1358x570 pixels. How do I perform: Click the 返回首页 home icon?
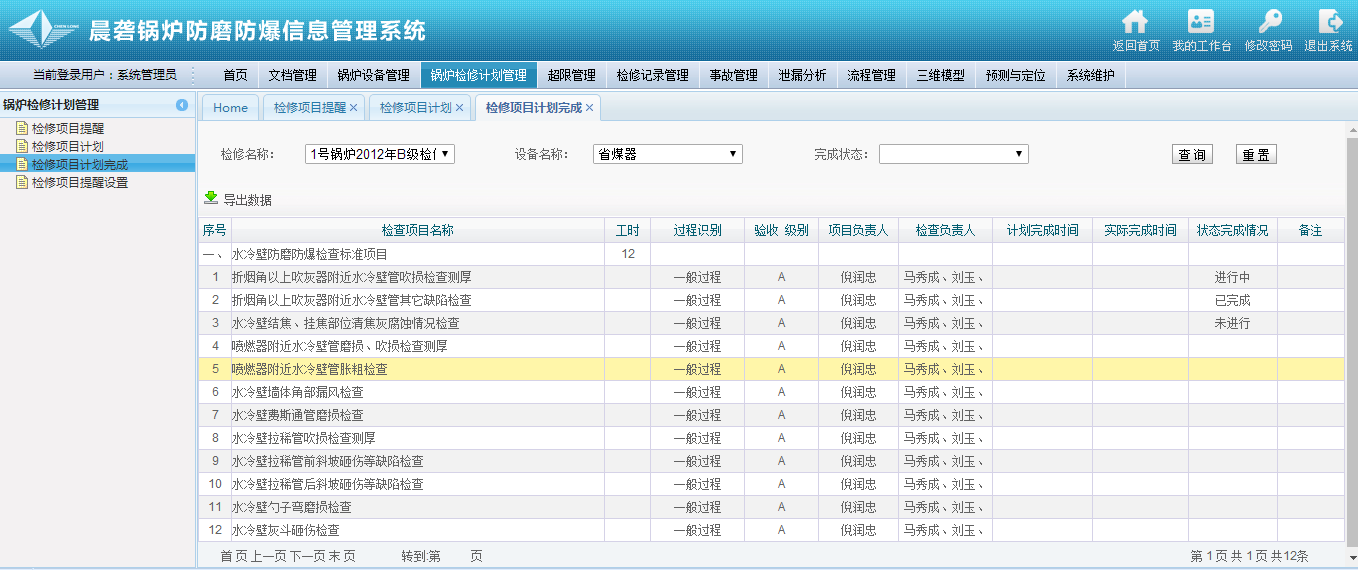point(1135,22)
